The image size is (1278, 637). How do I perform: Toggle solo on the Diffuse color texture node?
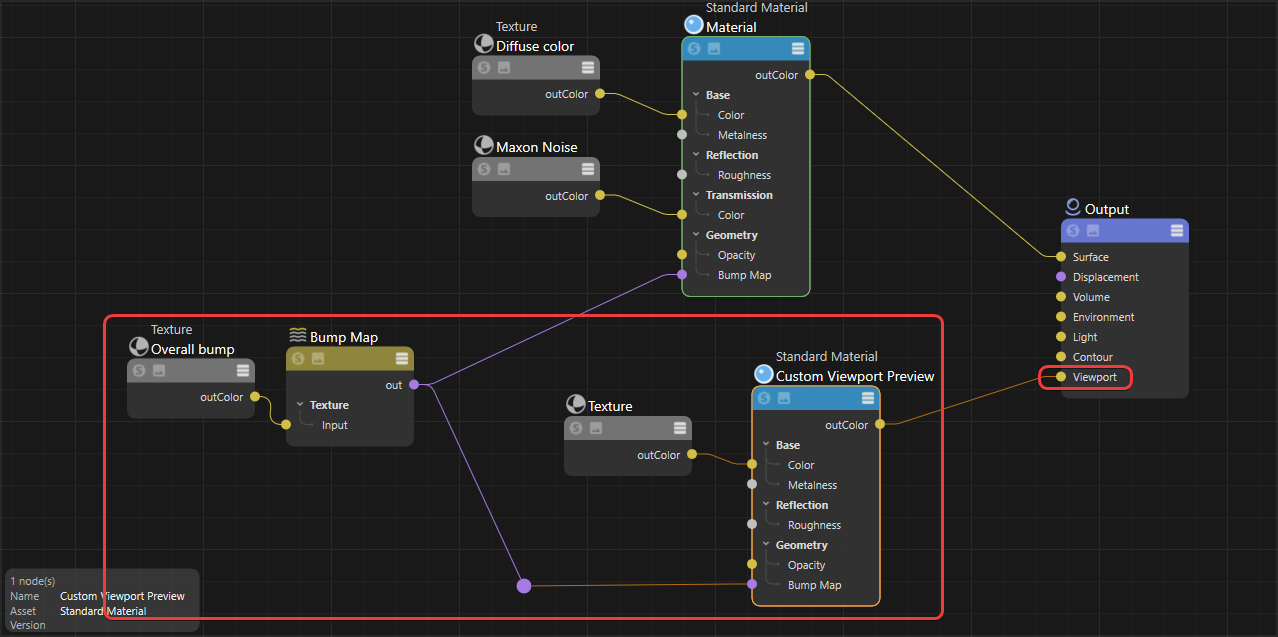coord(484,67)
